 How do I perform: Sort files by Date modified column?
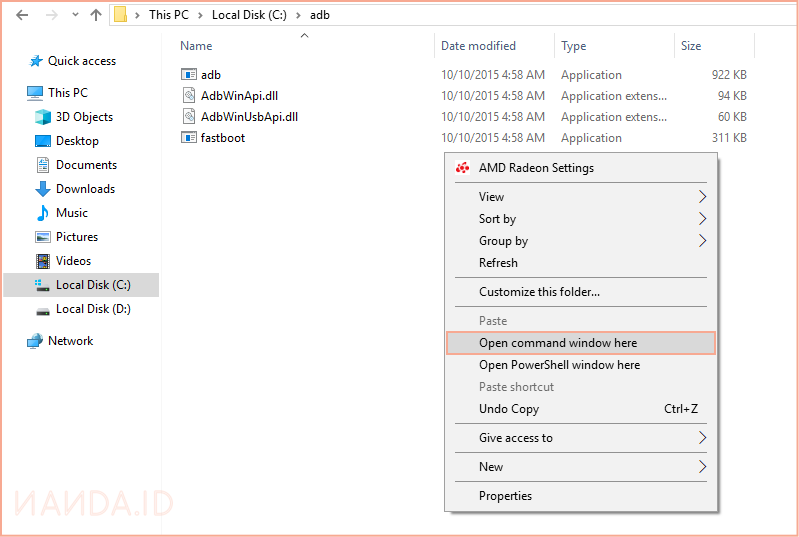(x=478, y=46)
